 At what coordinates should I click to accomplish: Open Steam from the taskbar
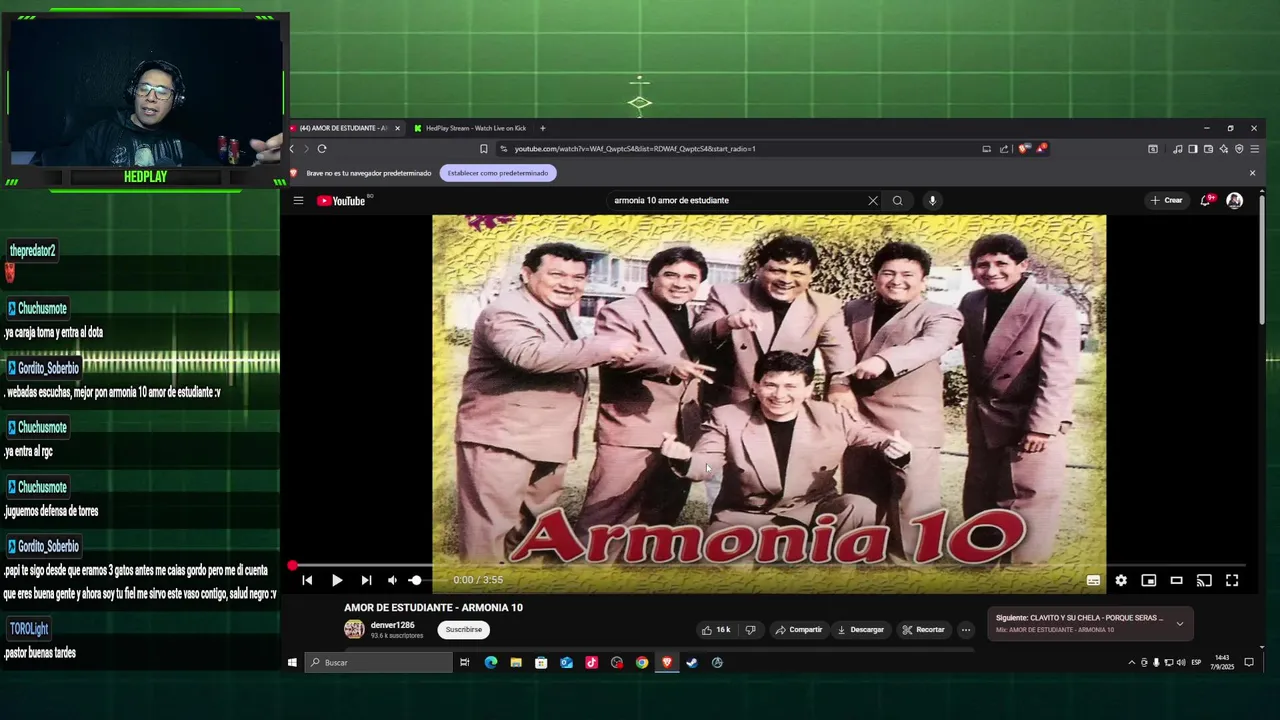pyautogui.click(x=691, y=662)
